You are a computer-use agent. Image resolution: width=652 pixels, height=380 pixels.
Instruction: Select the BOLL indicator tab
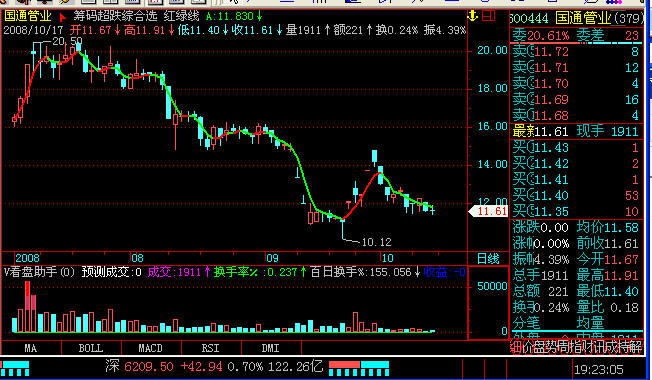pyautogui.click(x=90, y=348)
